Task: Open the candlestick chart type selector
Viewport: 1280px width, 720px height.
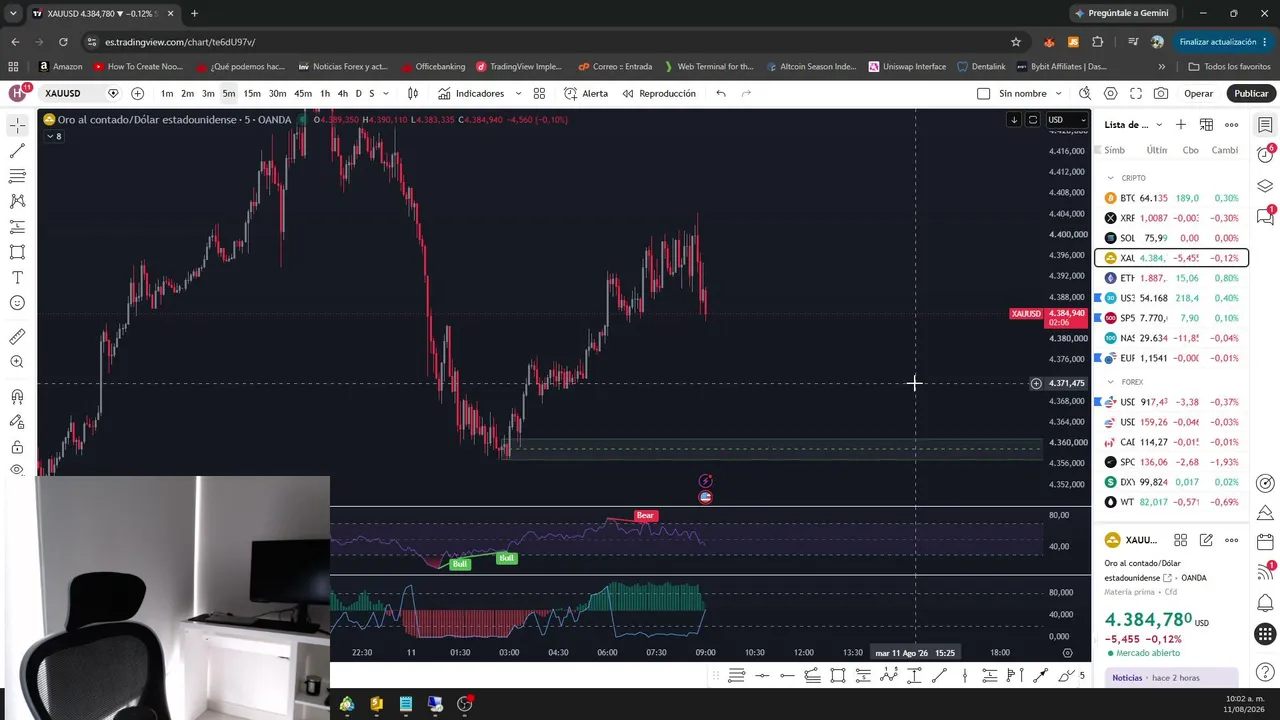Action: (x=412, y=93)
